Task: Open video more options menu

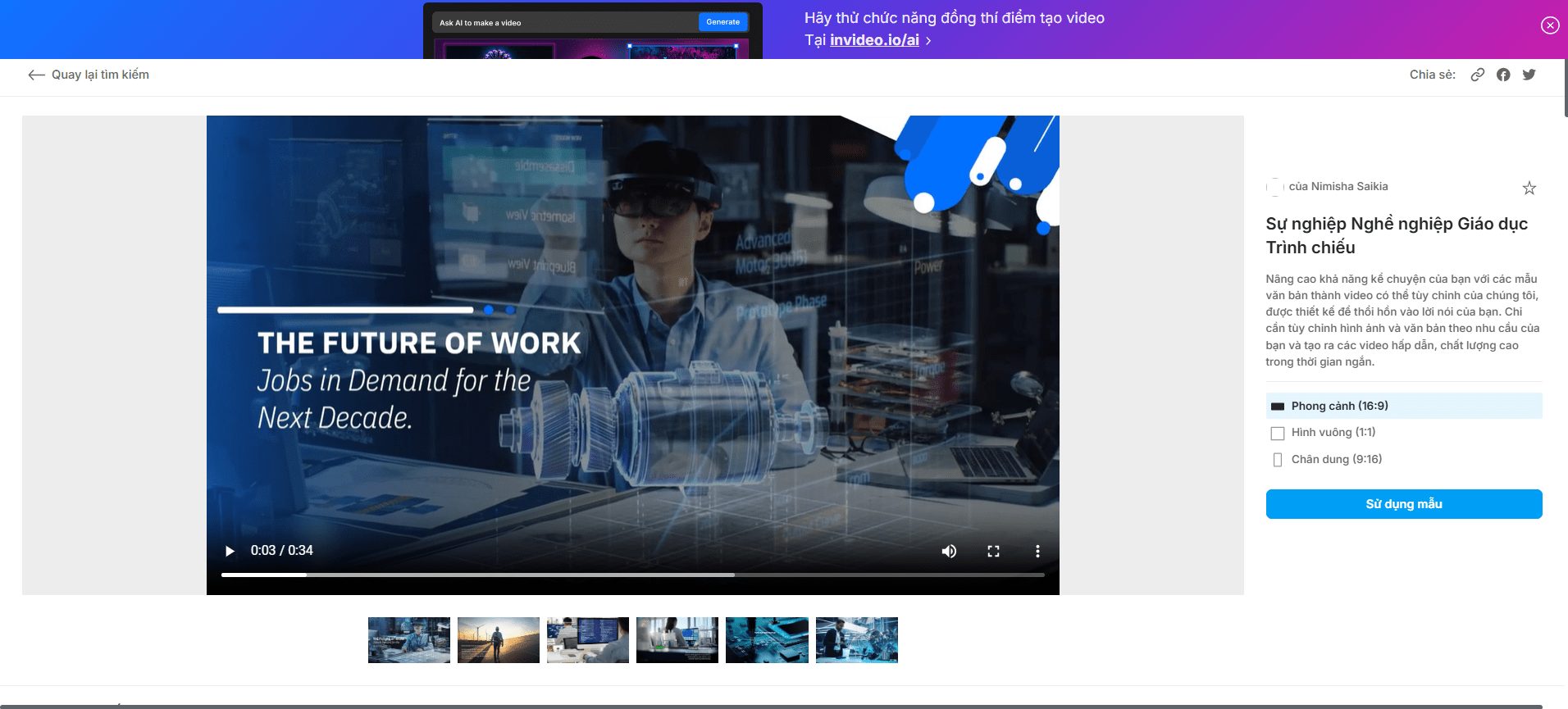Action: pyautogui.click(x=1037, y=551)
